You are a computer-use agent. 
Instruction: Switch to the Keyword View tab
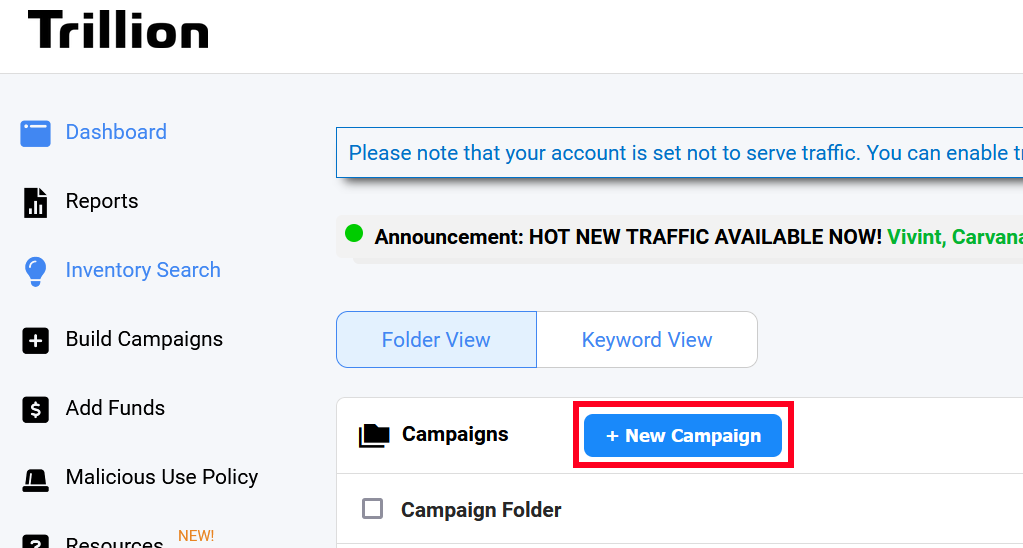(x=647, y=339)
